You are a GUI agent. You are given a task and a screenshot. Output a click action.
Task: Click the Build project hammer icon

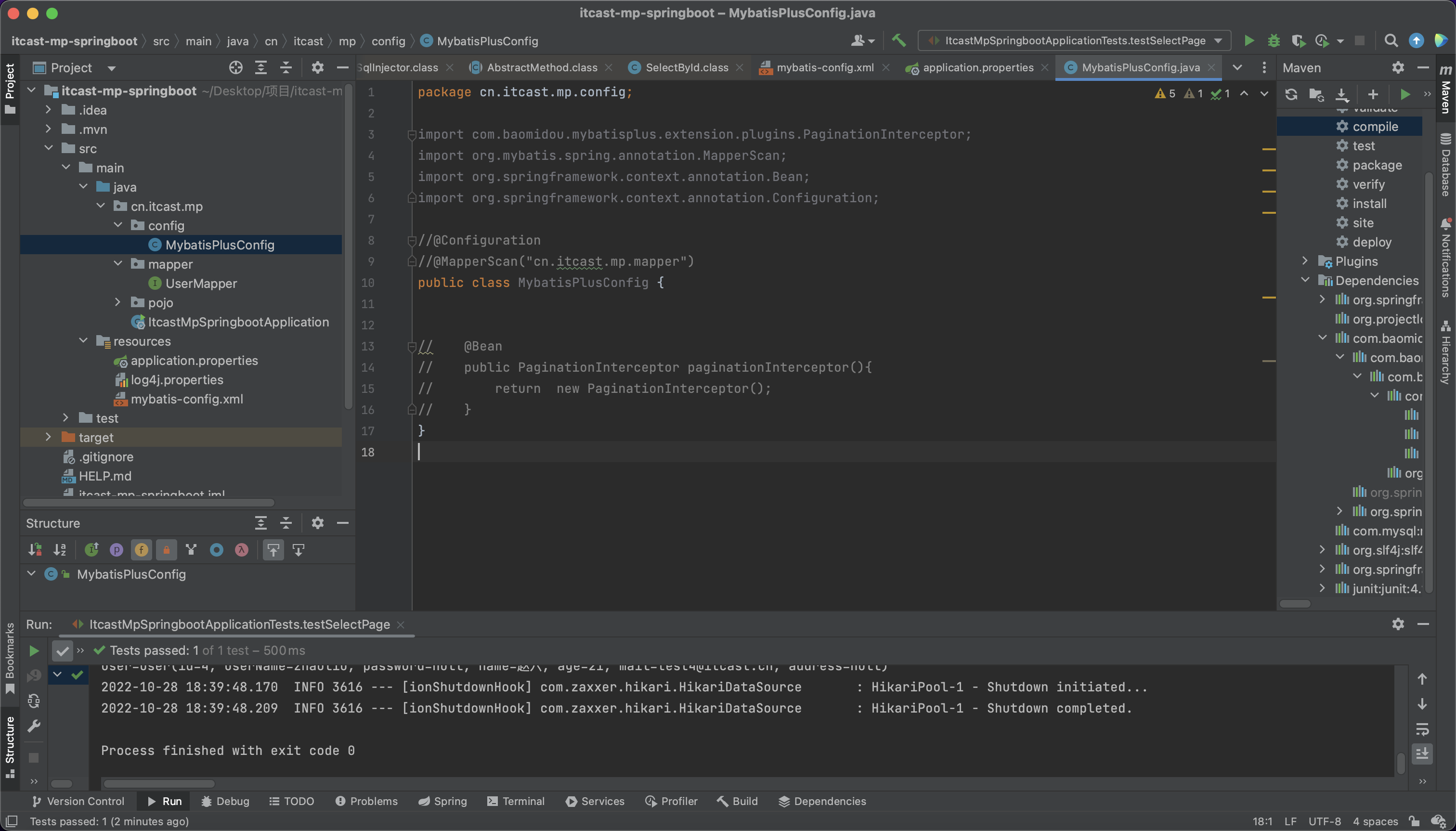click(x=898, y=40)
